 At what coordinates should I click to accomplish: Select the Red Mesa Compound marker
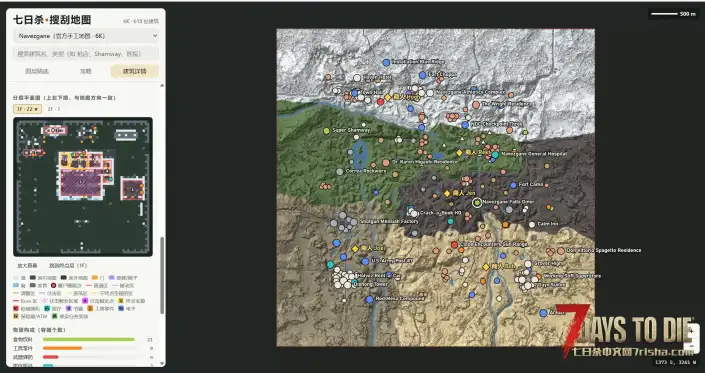(x=369, y=299)
